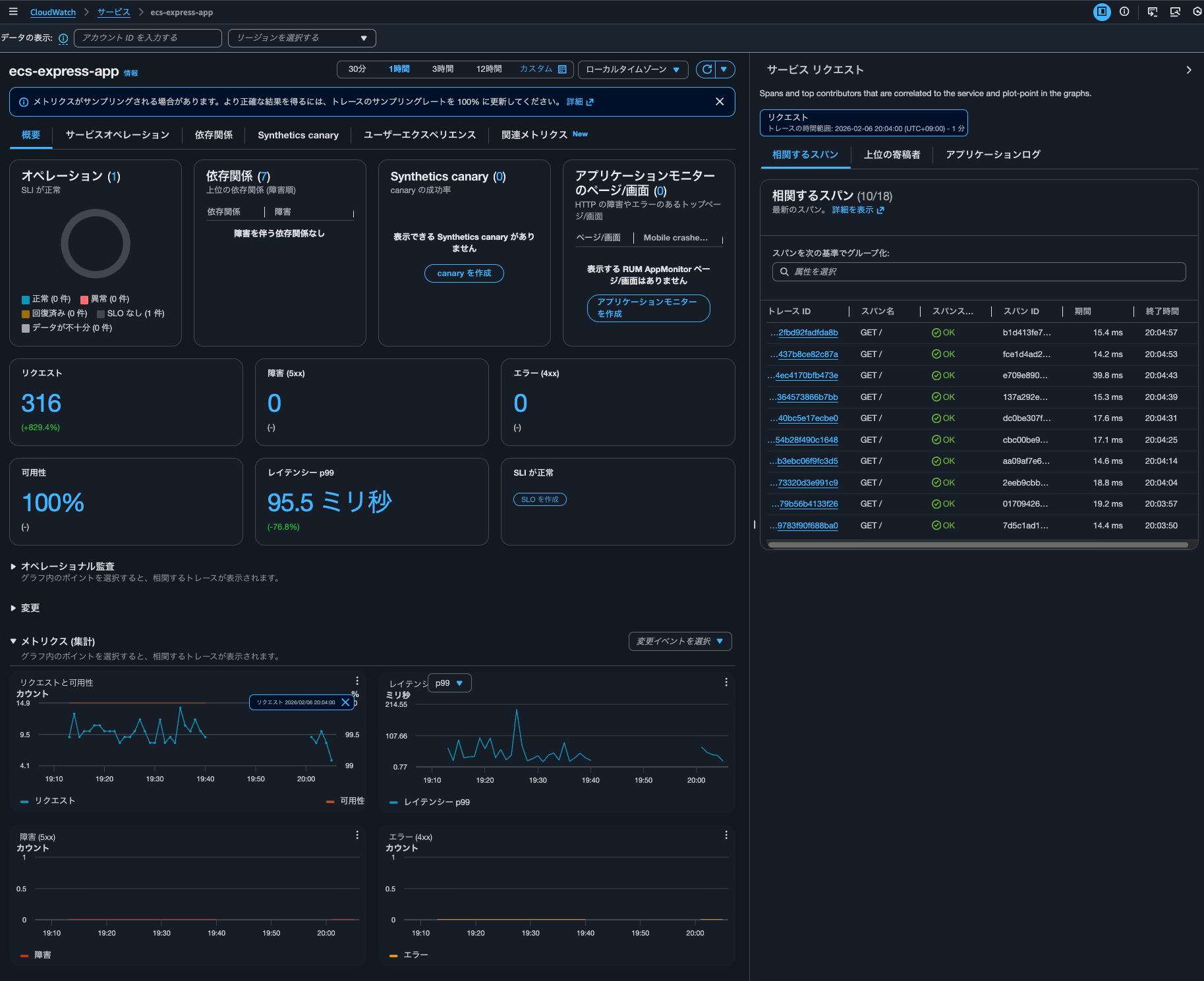Open the ローカルタイムゾーン dropdown
1204x981 pixels.
point(633,69)
